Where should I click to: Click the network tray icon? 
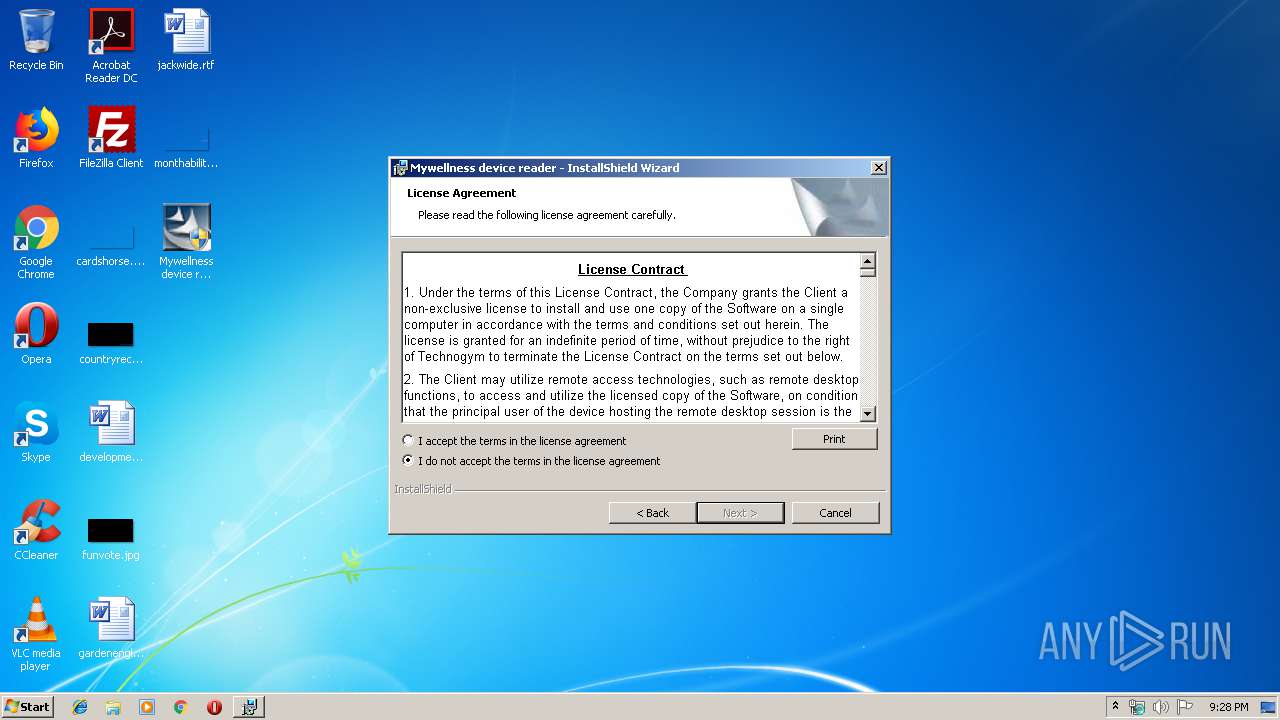1137,707
